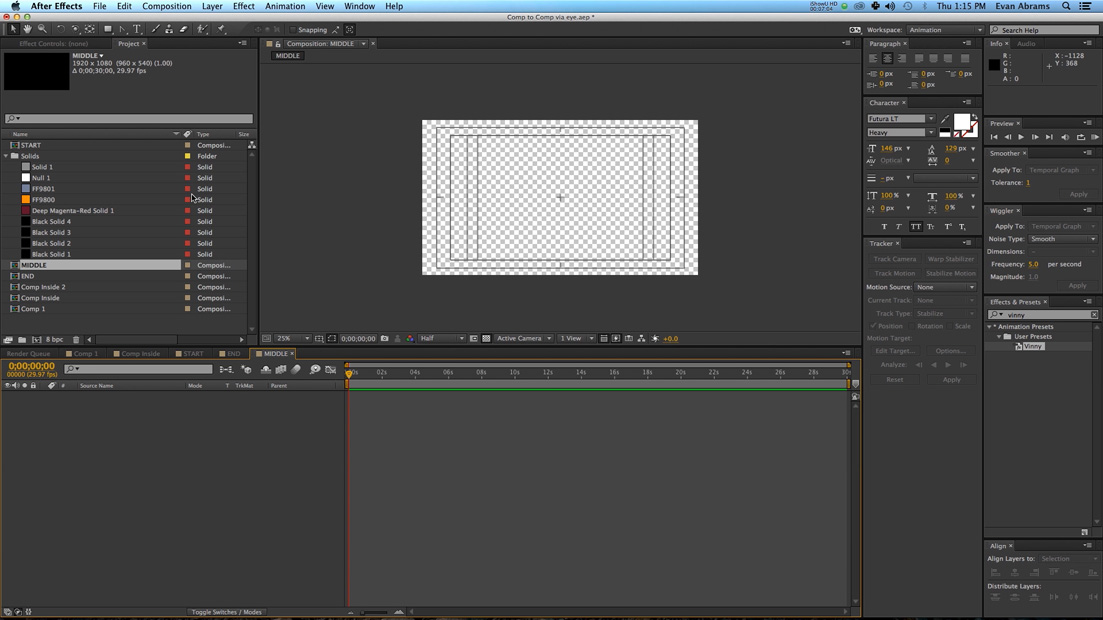
Task: Select the Rectangle shape tool
Action: pos(108,30)
